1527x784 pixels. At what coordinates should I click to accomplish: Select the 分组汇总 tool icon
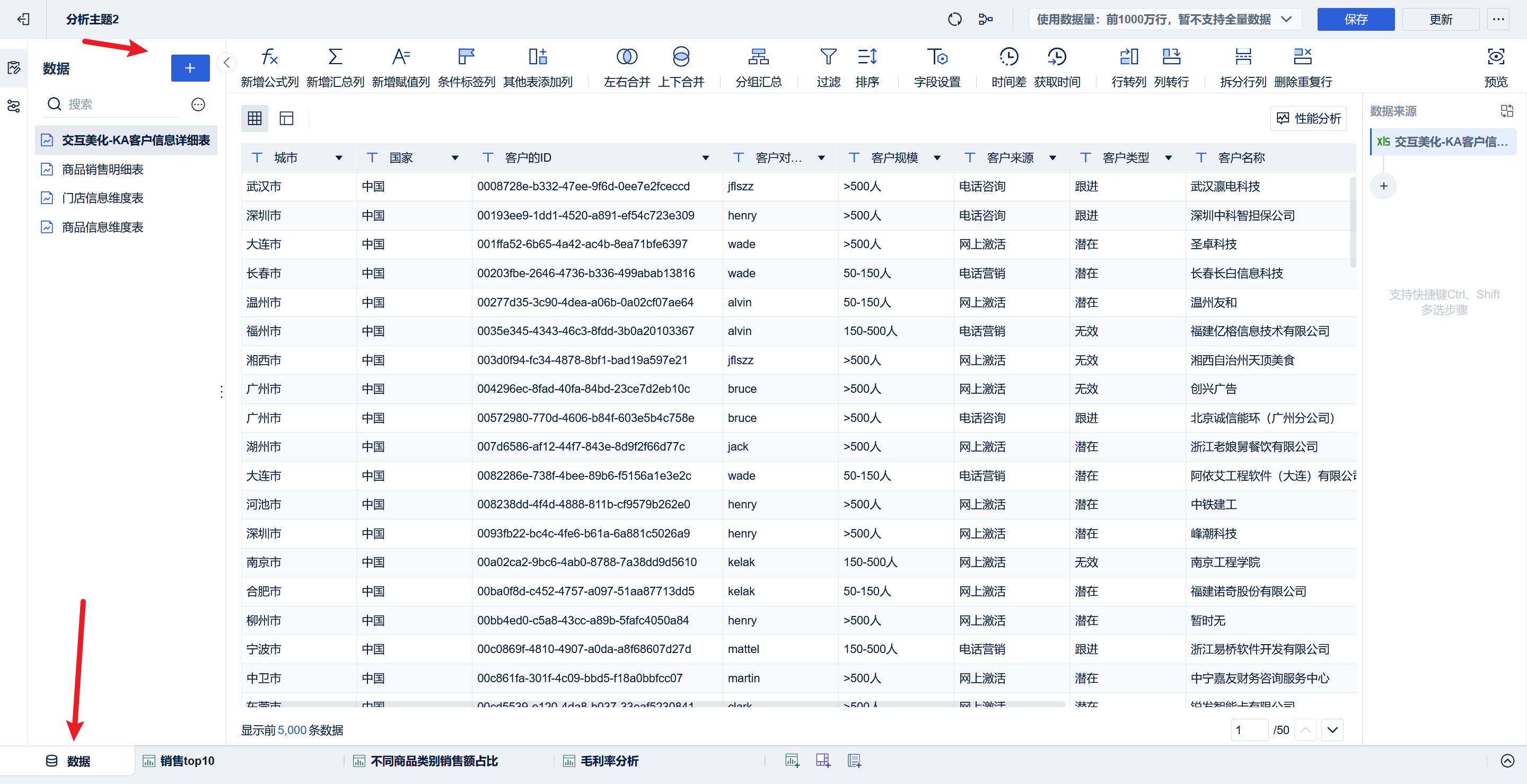758,57
